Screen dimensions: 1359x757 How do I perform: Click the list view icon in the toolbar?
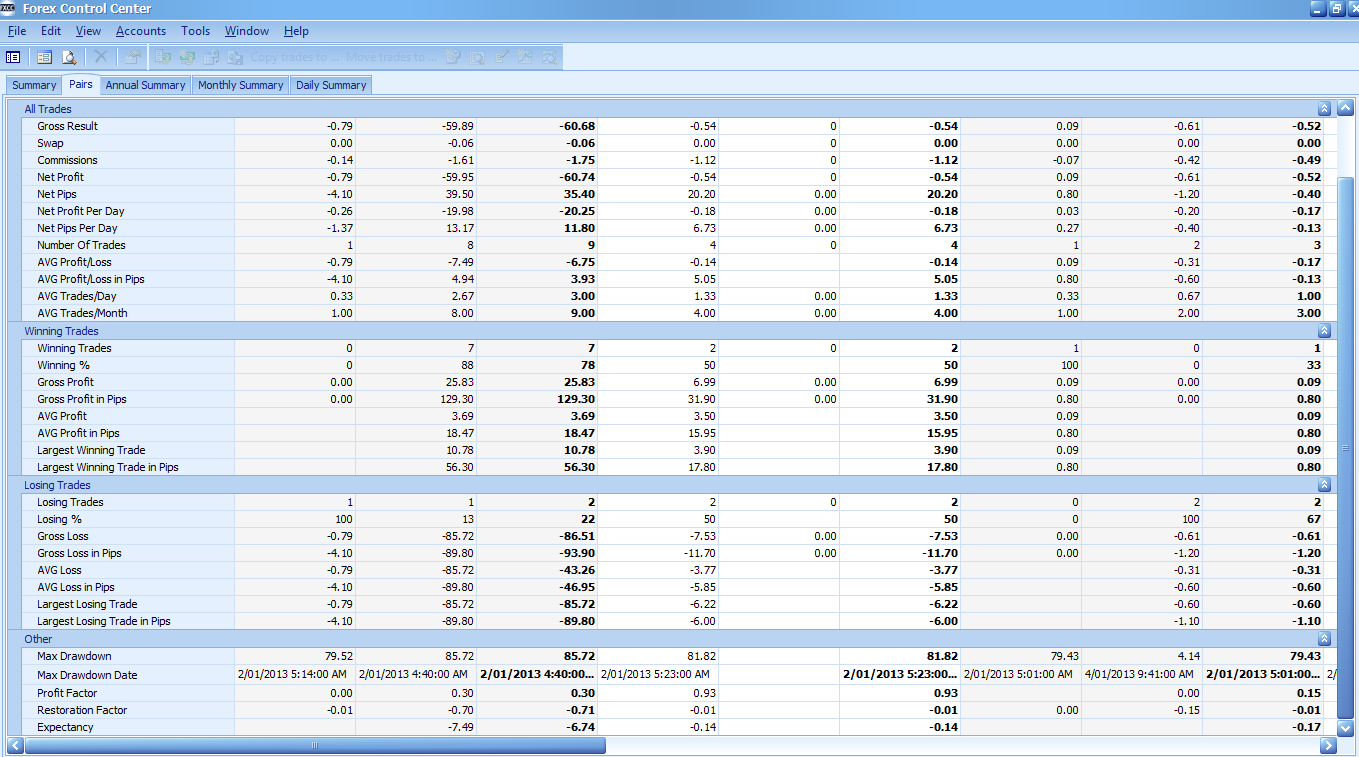(x=13, y=57)
